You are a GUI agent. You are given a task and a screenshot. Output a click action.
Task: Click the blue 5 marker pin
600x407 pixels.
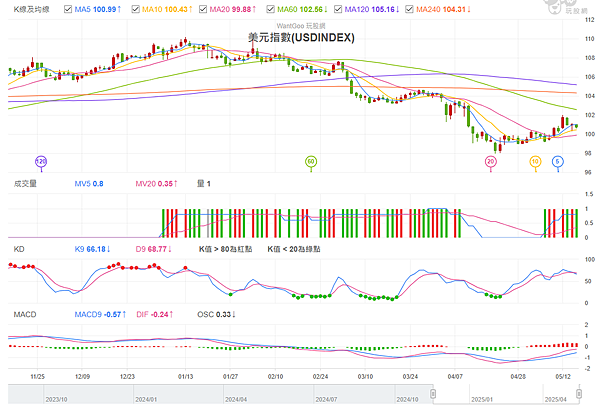click(x=558, y=162)
